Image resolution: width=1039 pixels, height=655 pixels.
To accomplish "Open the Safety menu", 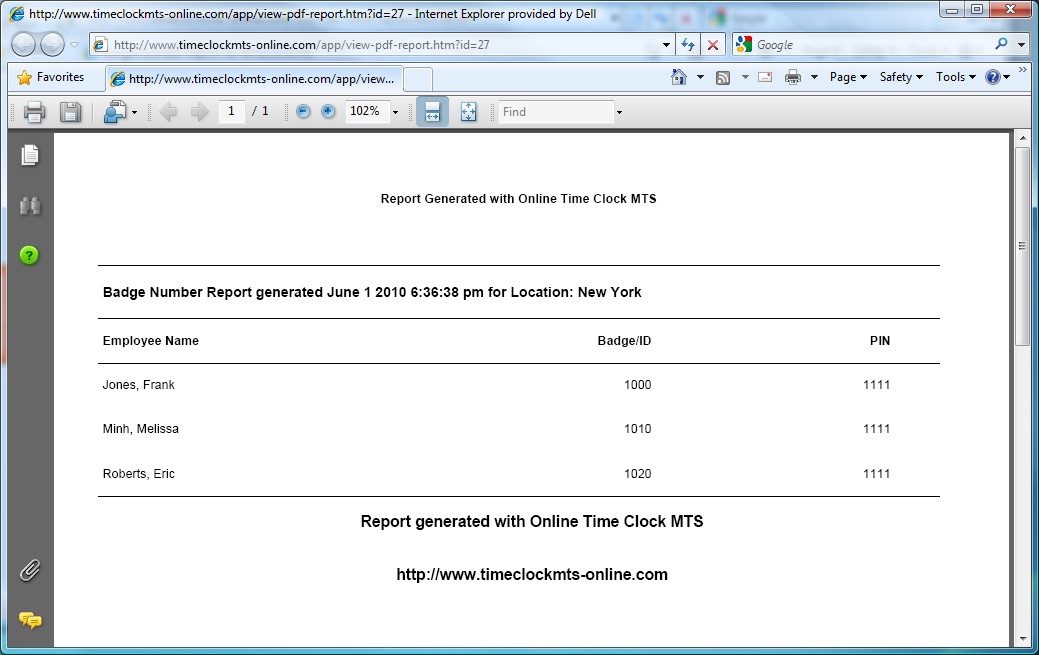I will pyautogui.click(x=901, y=77).
